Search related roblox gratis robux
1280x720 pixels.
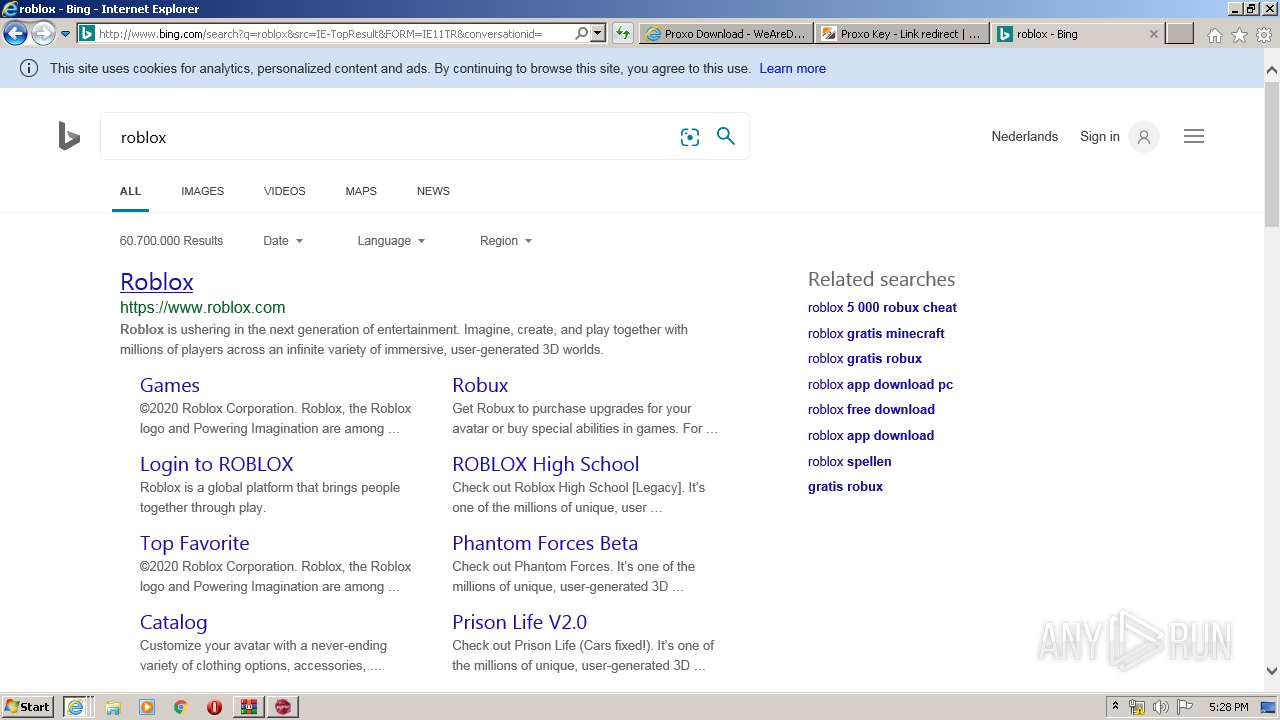pyautogui.click(x=865, y=358)
